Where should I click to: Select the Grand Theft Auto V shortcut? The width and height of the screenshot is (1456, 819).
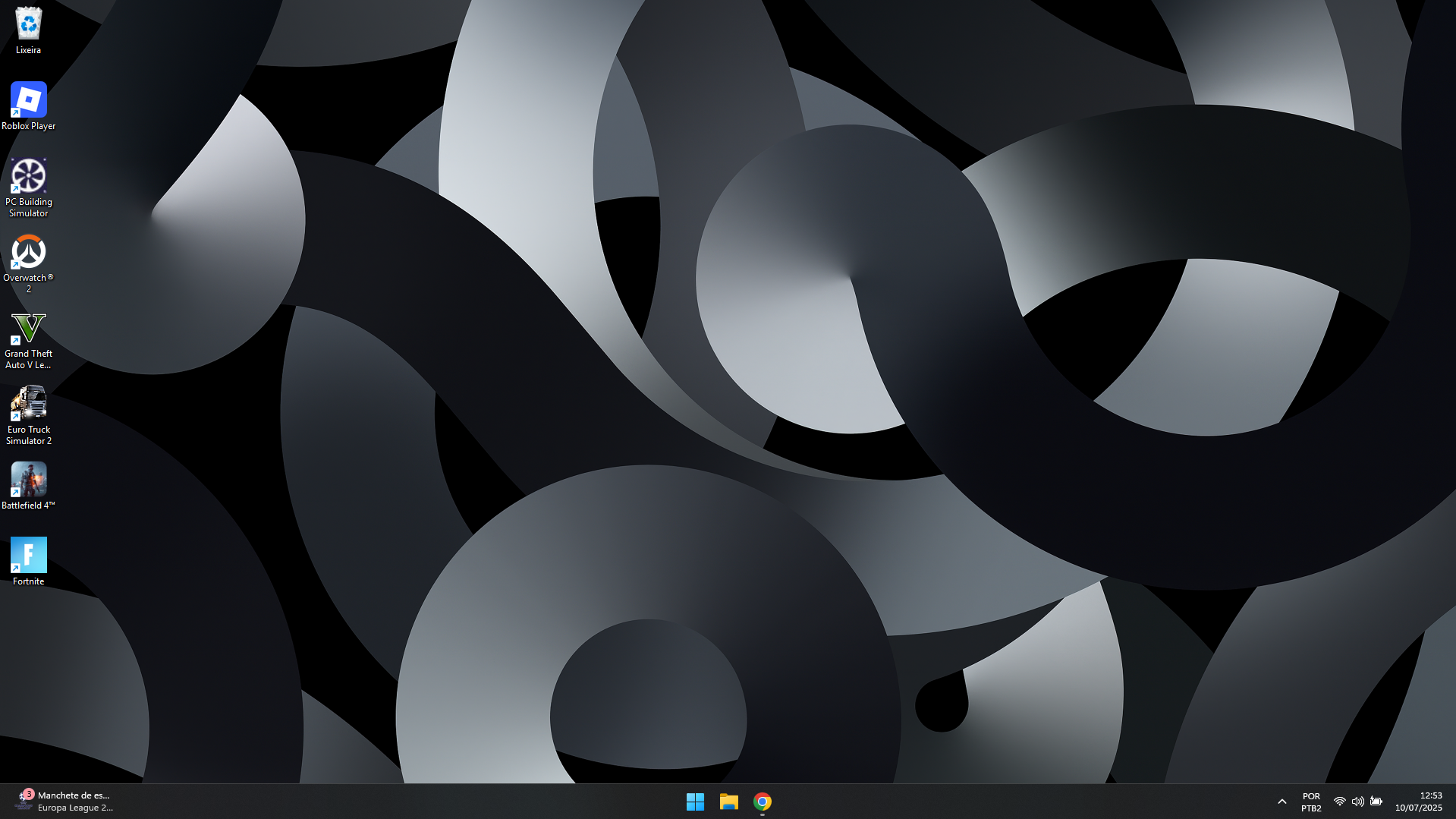[28, 339]
